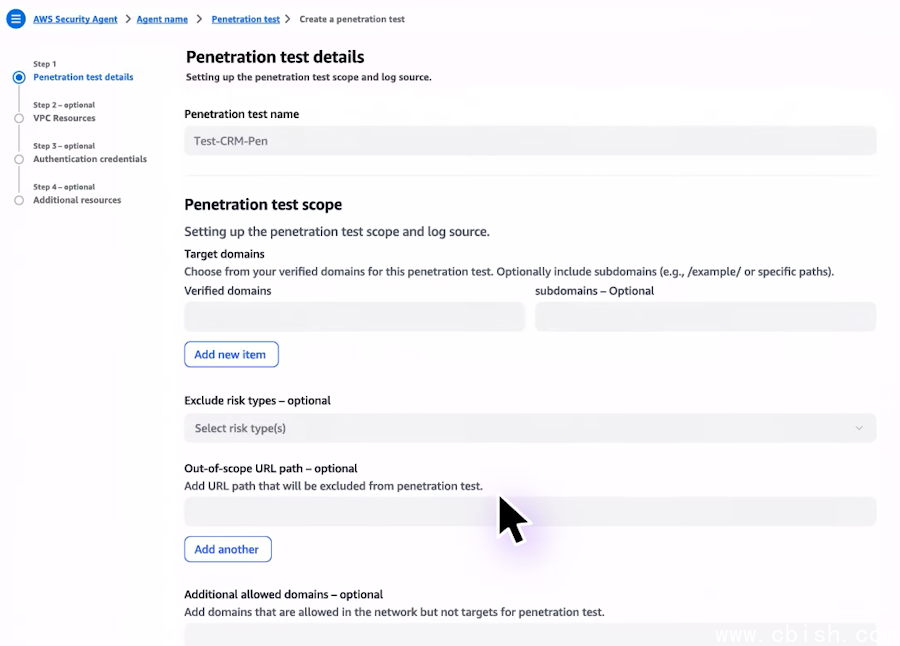Screen dimensions: 900x646
Task: Navigate to Penetration test breadcrumb
Action: pyautogui.click(x=245, y=19)
